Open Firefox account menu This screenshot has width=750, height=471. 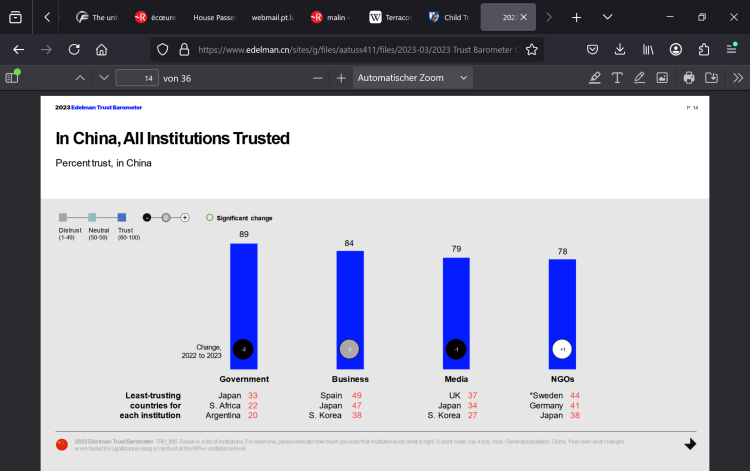pyautogui.click(x=675, y=49)
